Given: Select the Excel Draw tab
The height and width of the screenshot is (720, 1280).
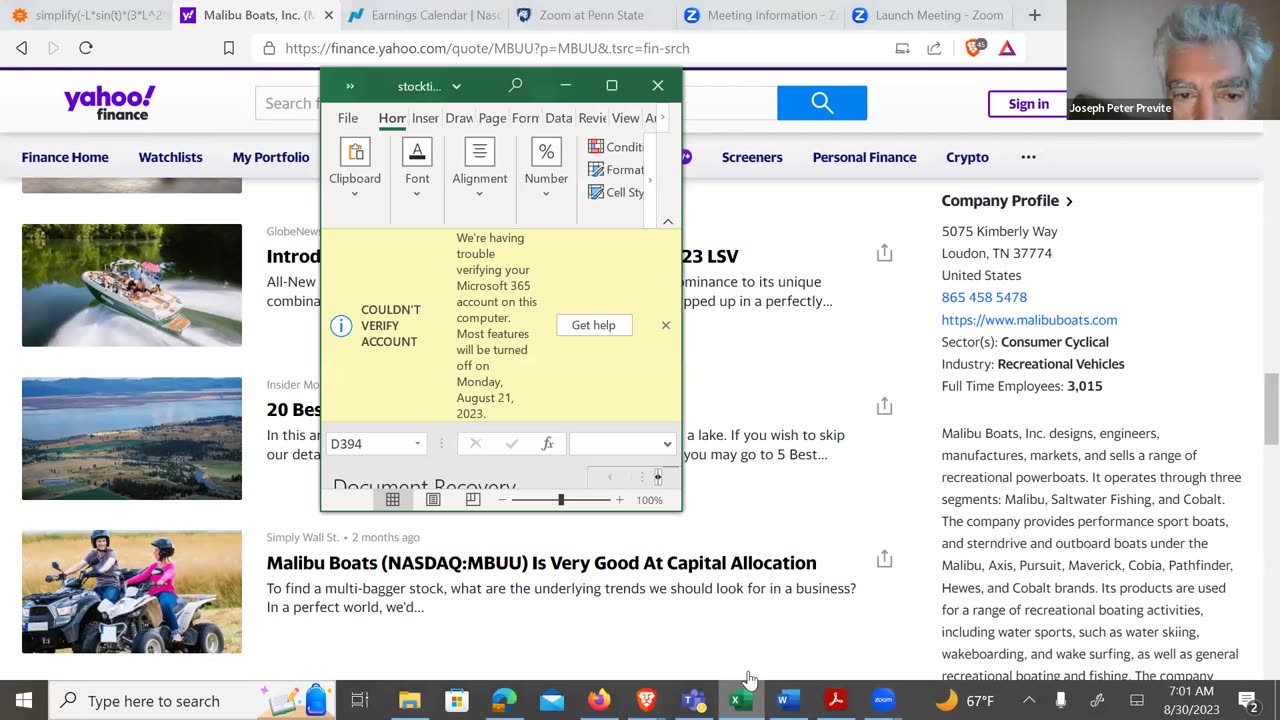Looking at the screenshot, I should 459,118.
